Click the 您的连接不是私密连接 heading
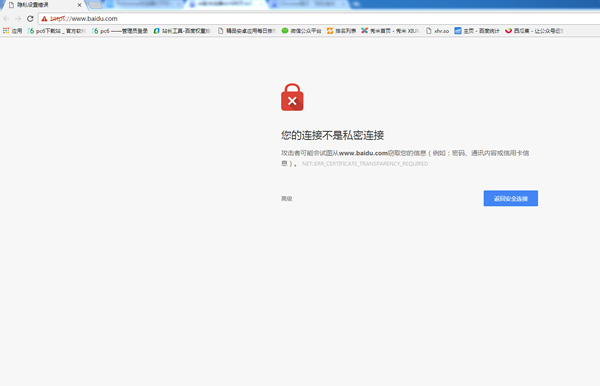Image resolution: width=600 pixels, height=386 pixels. (x=333, y=135)
